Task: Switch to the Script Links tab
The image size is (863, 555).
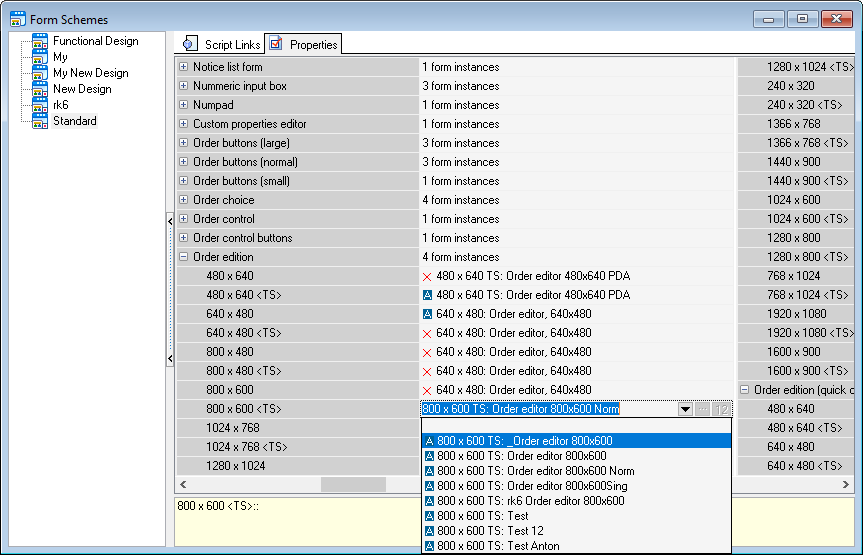Action: tap(221, 44)
